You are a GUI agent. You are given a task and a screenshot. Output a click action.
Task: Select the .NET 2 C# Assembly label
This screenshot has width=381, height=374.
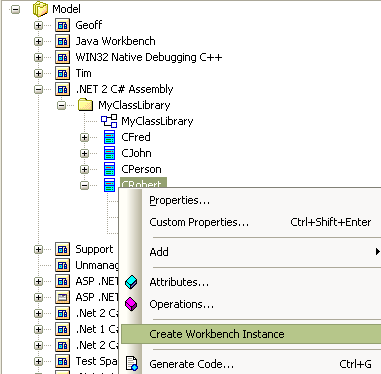[124, 89]
